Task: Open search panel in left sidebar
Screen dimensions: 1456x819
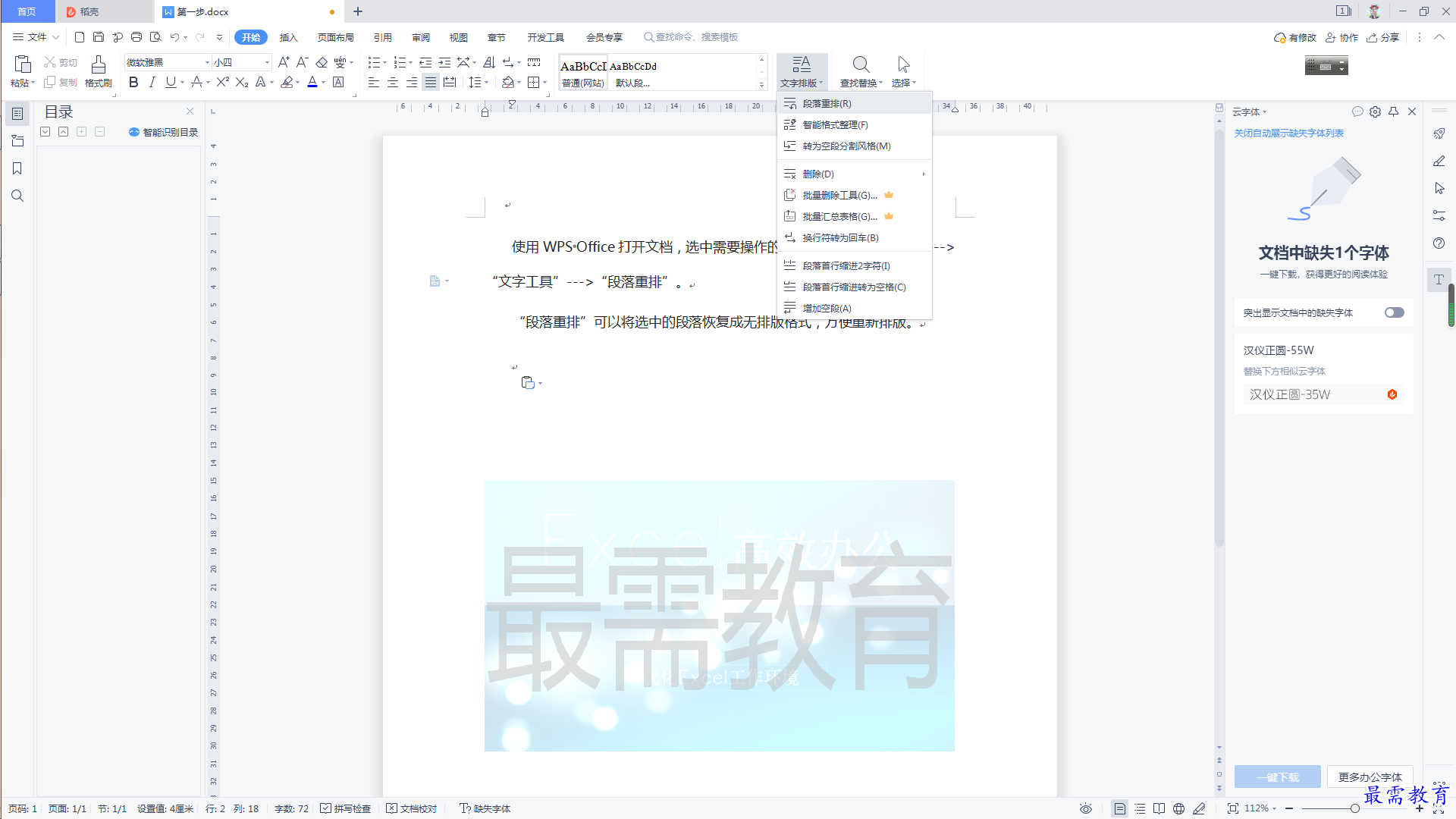Action: click(x=17, y=196)
